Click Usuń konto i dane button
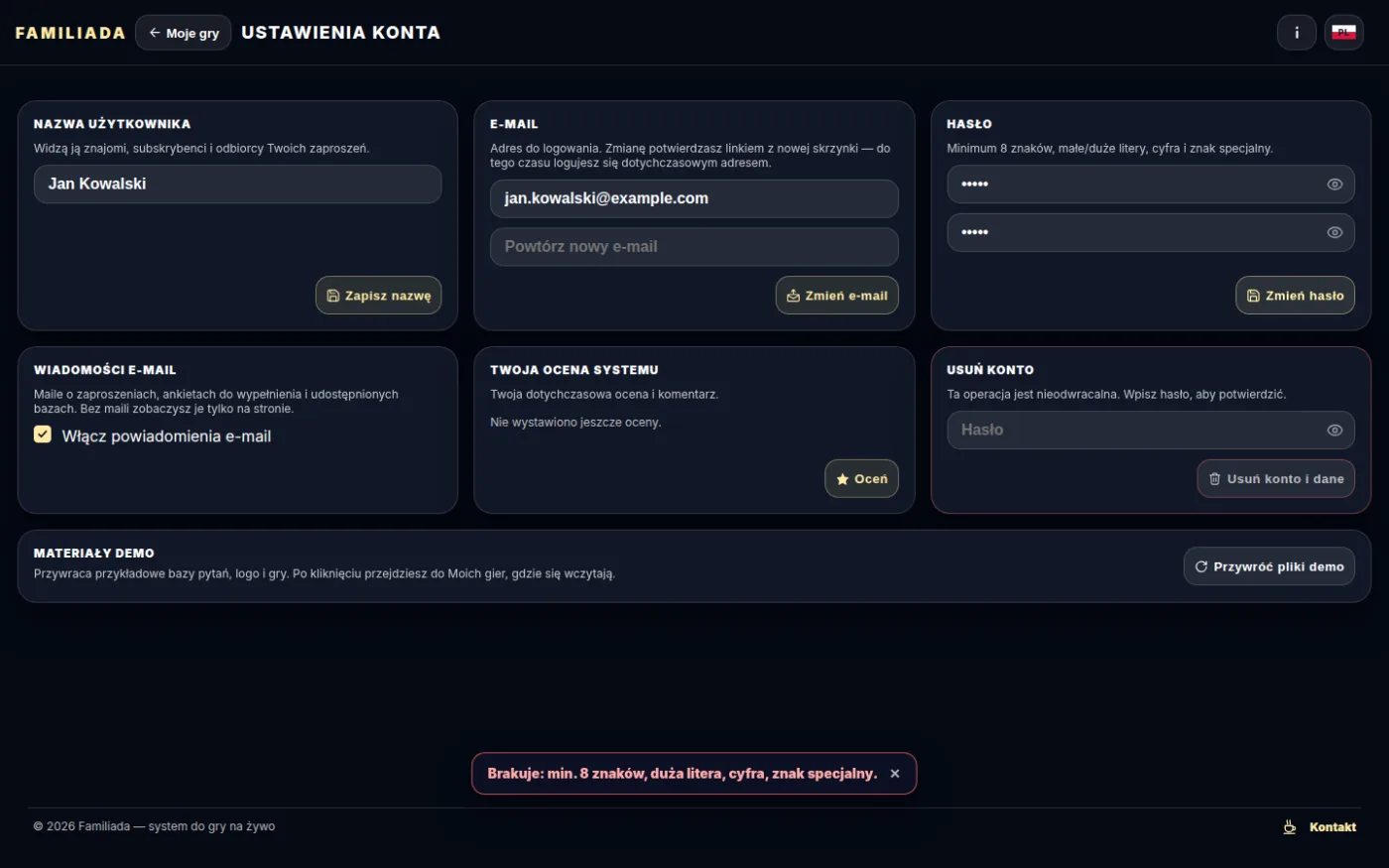This screenshot has height=868, width=1389. [1276, 479]
